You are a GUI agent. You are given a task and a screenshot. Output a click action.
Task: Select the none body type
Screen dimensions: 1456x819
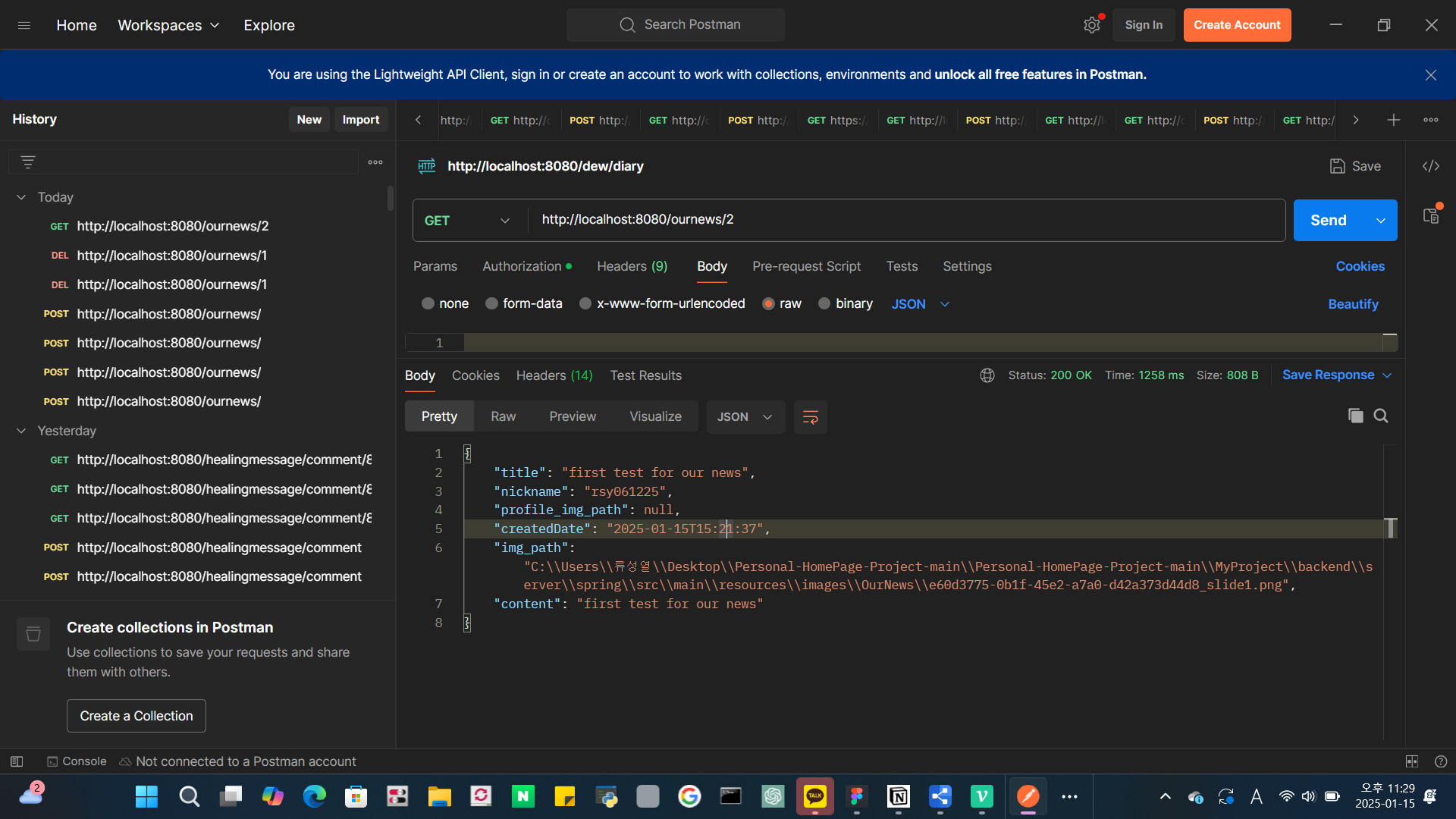tap(428, 303)
